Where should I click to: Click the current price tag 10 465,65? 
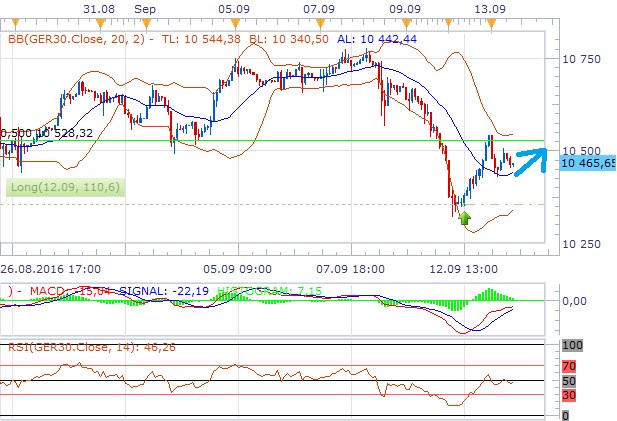point(587,161)
